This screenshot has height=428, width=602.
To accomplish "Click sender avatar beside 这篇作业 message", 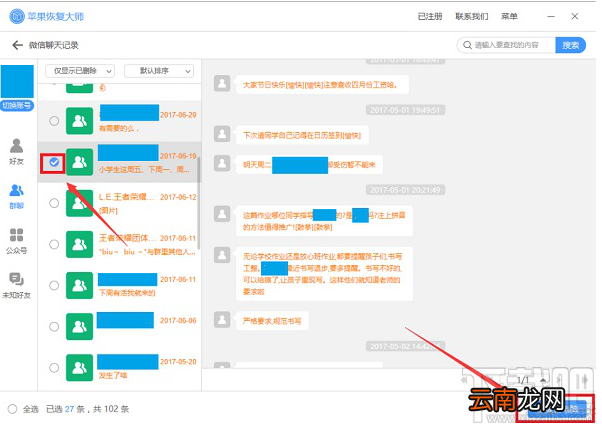I will click(222, 213).
